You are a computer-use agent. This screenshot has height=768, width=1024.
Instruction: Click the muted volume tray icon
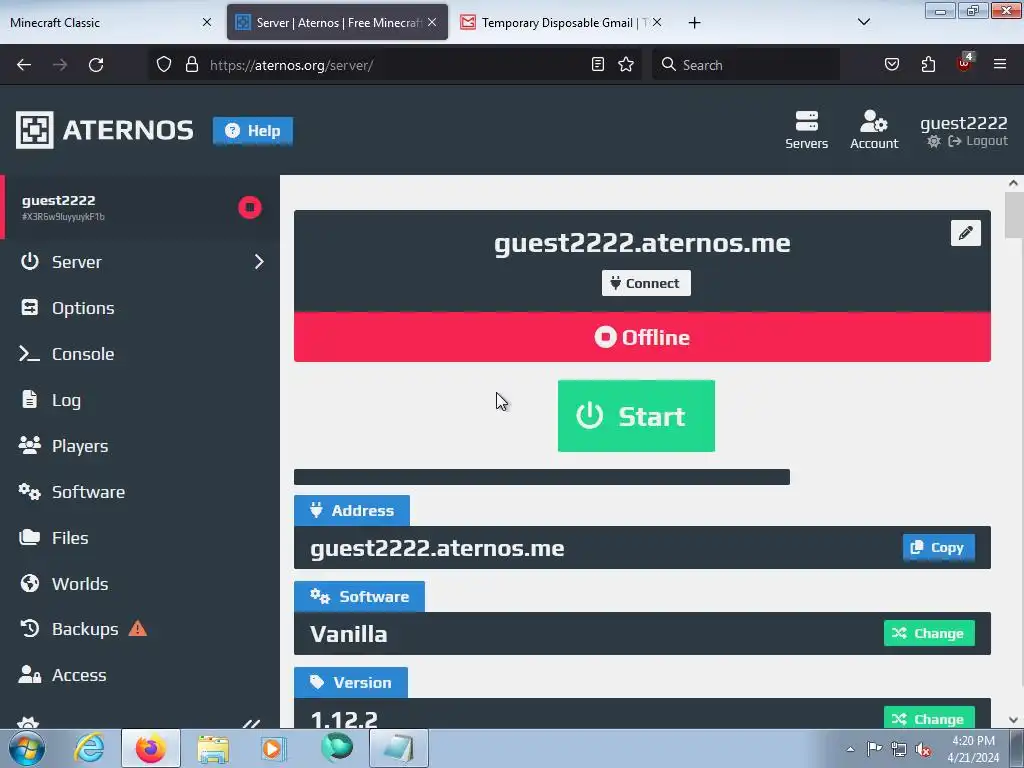coord(923,750)
